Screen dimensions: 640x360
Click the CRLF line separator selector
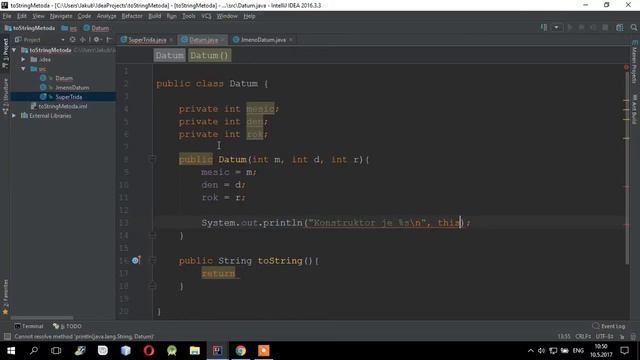pyautogui.click(x=583, y=337)
